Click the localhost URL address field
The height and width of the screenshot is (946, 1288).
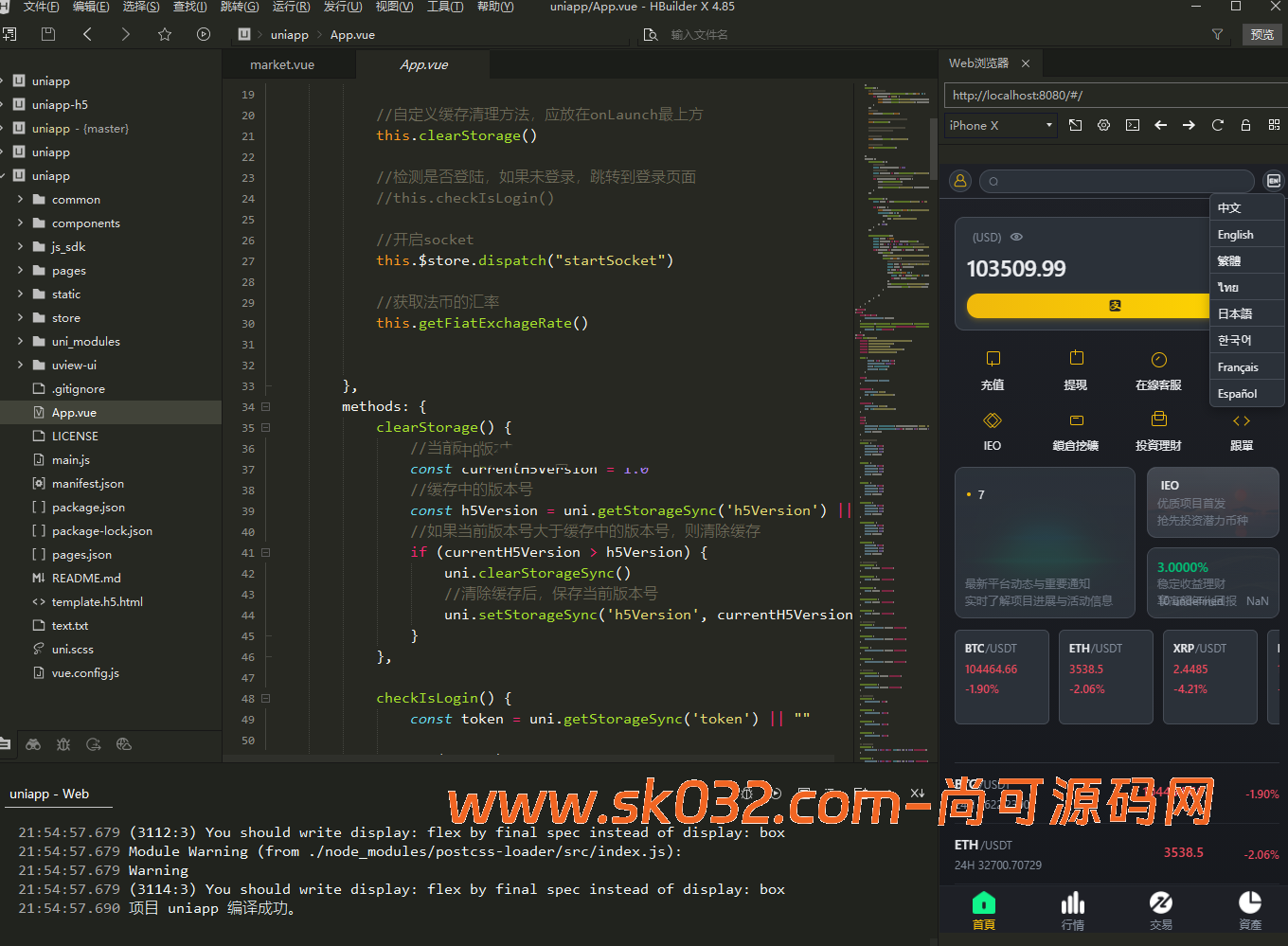(x=1108, y=95)
